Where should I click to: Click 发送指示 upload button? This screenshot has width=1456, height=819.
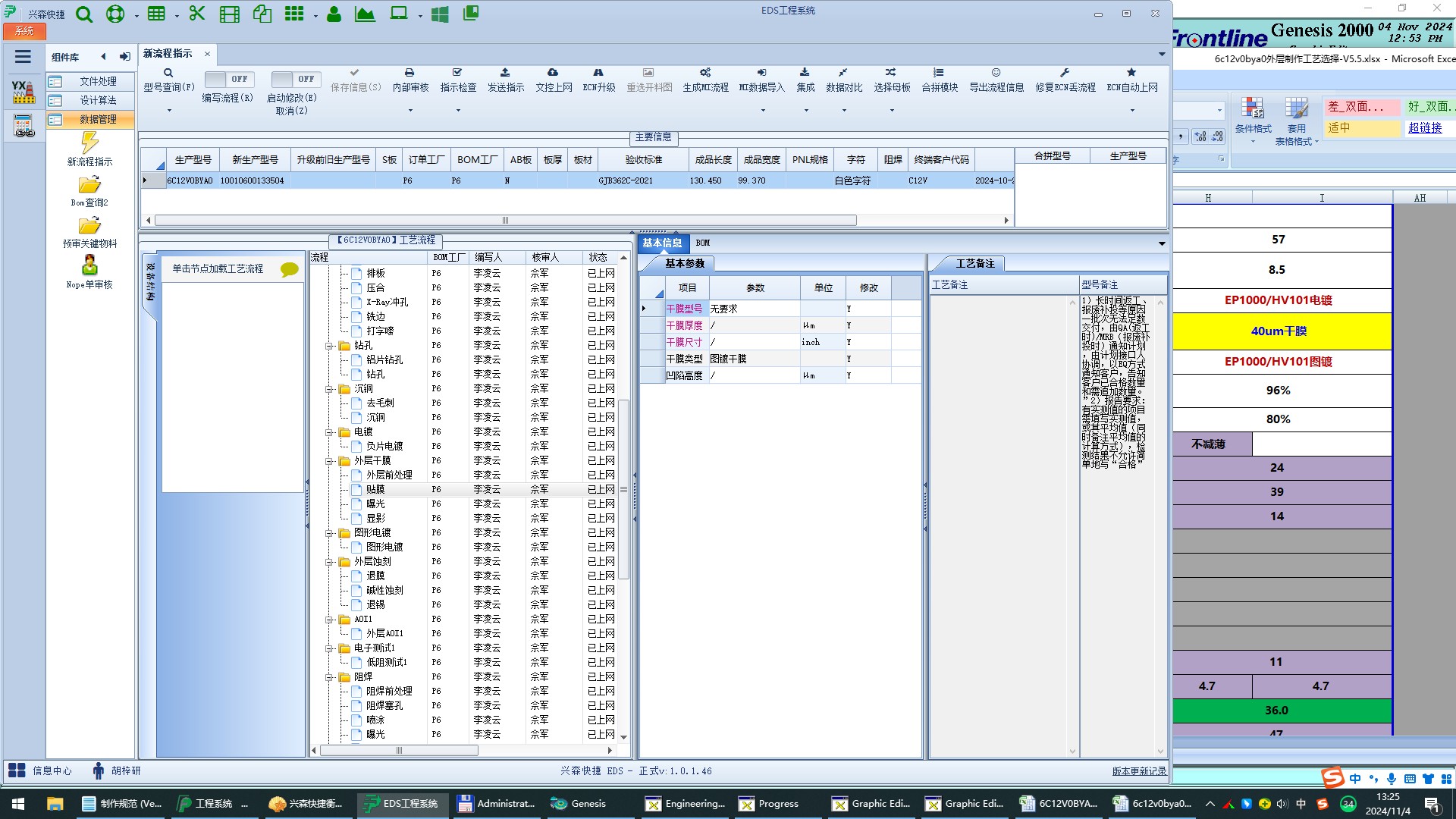pyautogui.click(x=505, y=80)
